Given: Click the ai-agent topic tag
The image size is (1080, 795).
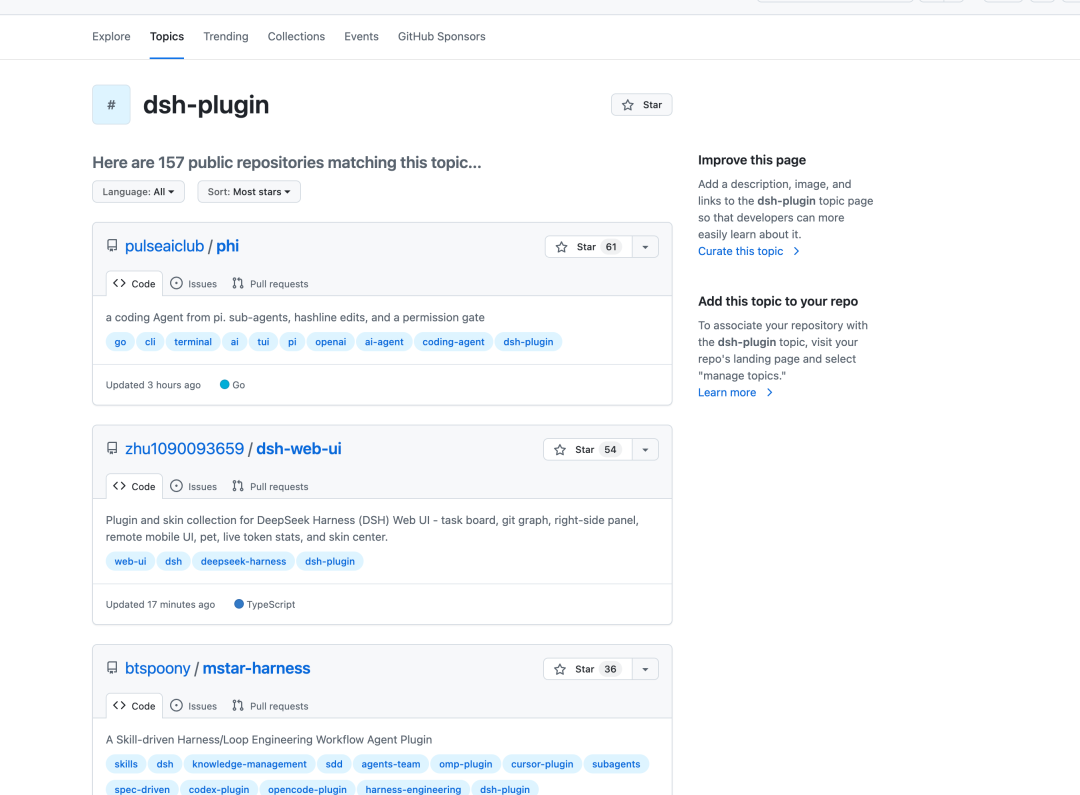Looking at the screenshot, I should point(384,342).
